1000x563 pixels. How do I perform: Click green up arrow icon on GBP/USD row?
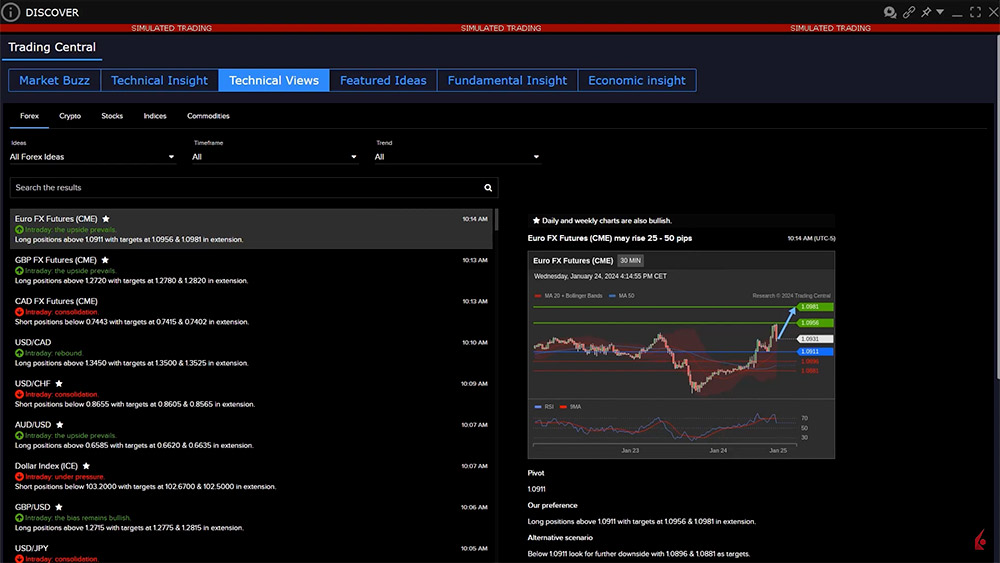[x=19, y=518]
